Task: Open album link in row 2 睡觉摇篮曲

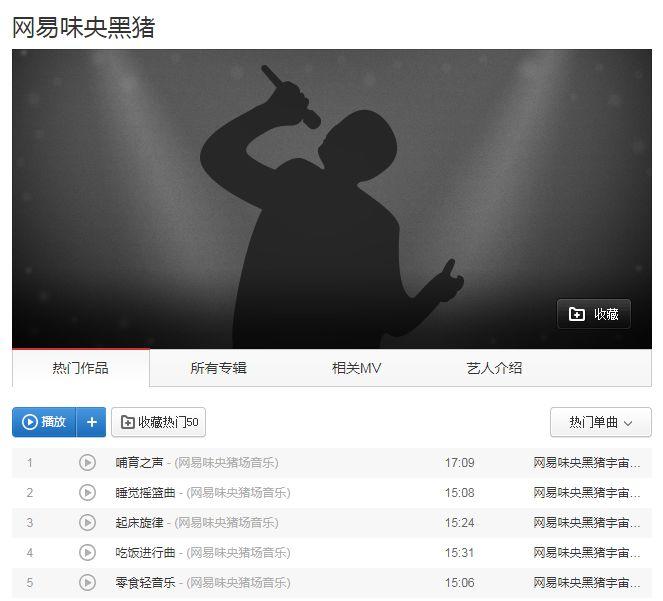Action: click(586, 493)
